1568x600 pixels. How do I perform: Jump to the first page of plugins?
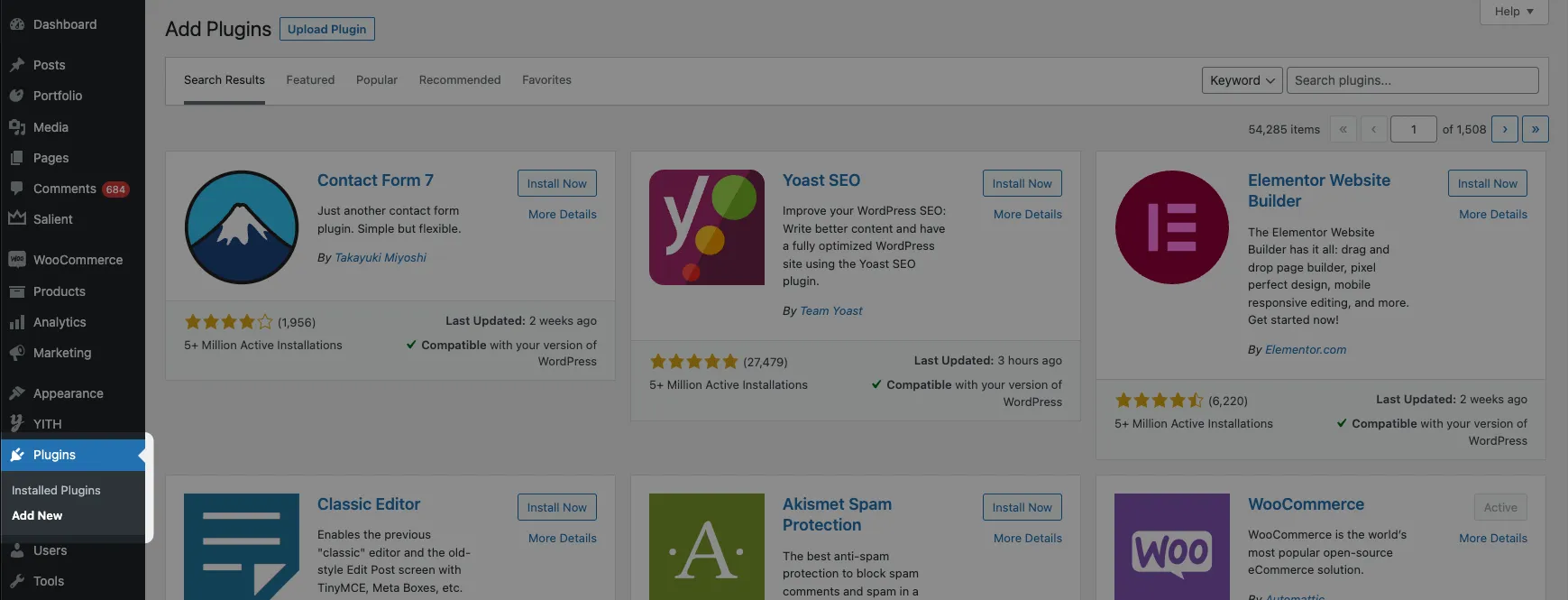(1343, 129)
